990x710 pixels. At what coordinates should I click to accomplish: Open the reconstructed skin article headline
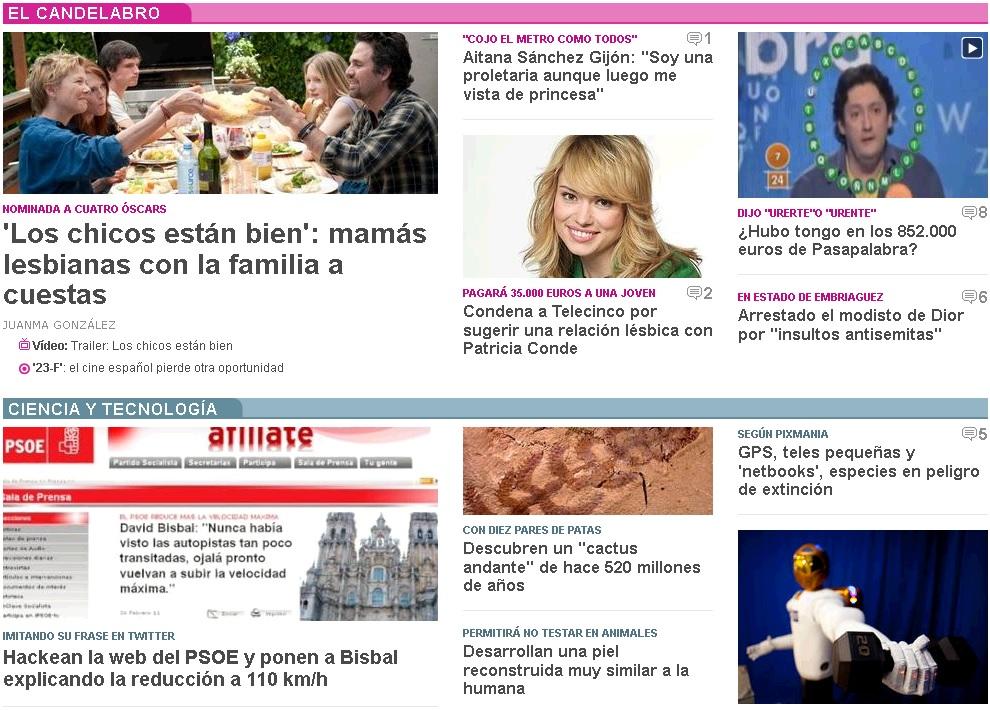(x=576, y=670)
